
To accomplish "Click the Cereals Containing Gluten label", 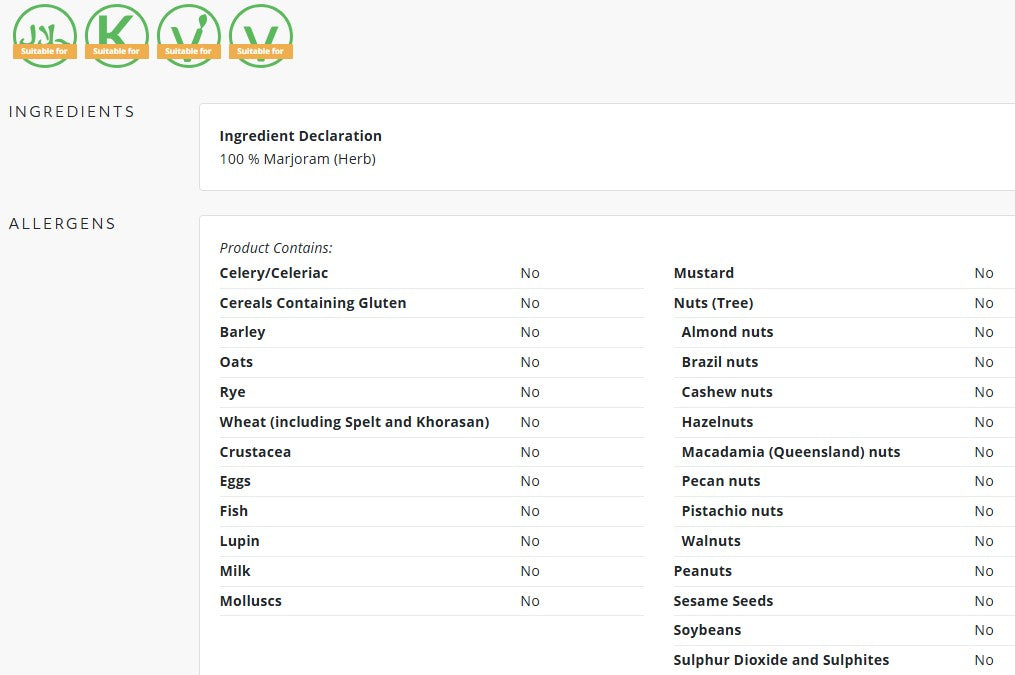I will coord(313,303).
